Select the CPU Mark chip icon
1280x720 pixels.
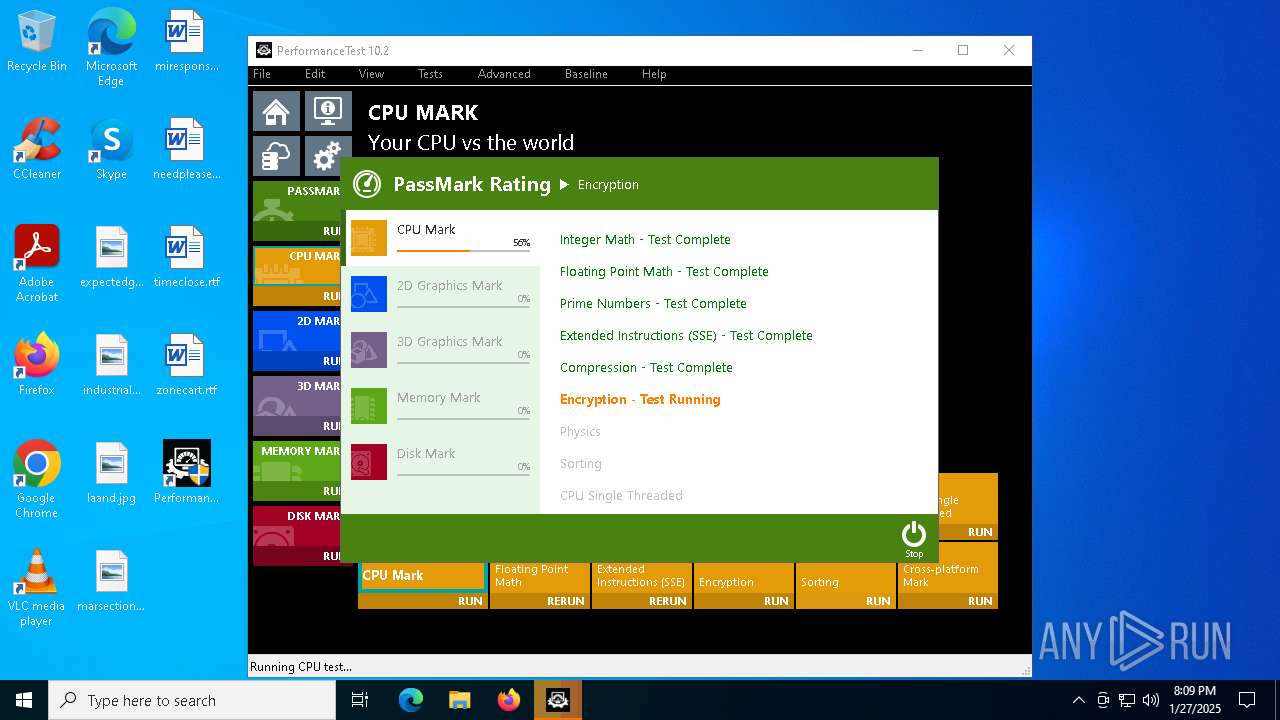(369, 238)
